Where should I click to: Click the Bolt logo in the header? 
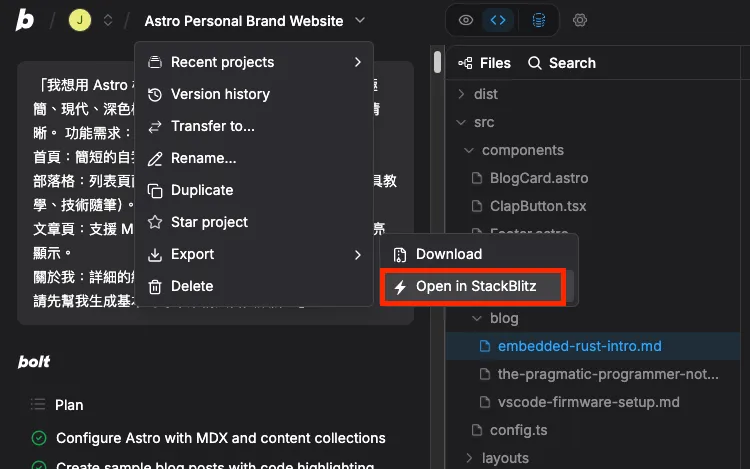pos(24,21)
